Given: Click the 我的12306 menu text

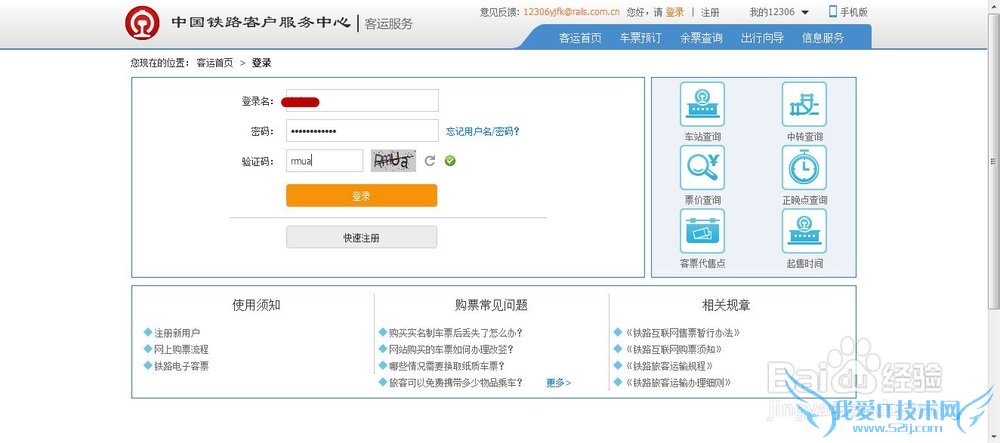Looking at the screenshot, I should [772, 12].
